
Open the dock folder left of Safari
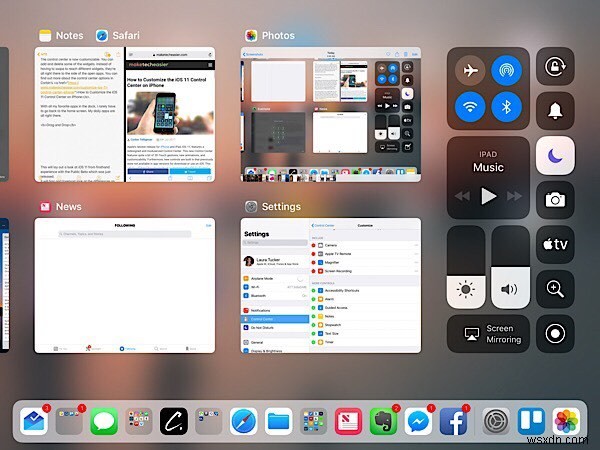pos(209,421)
